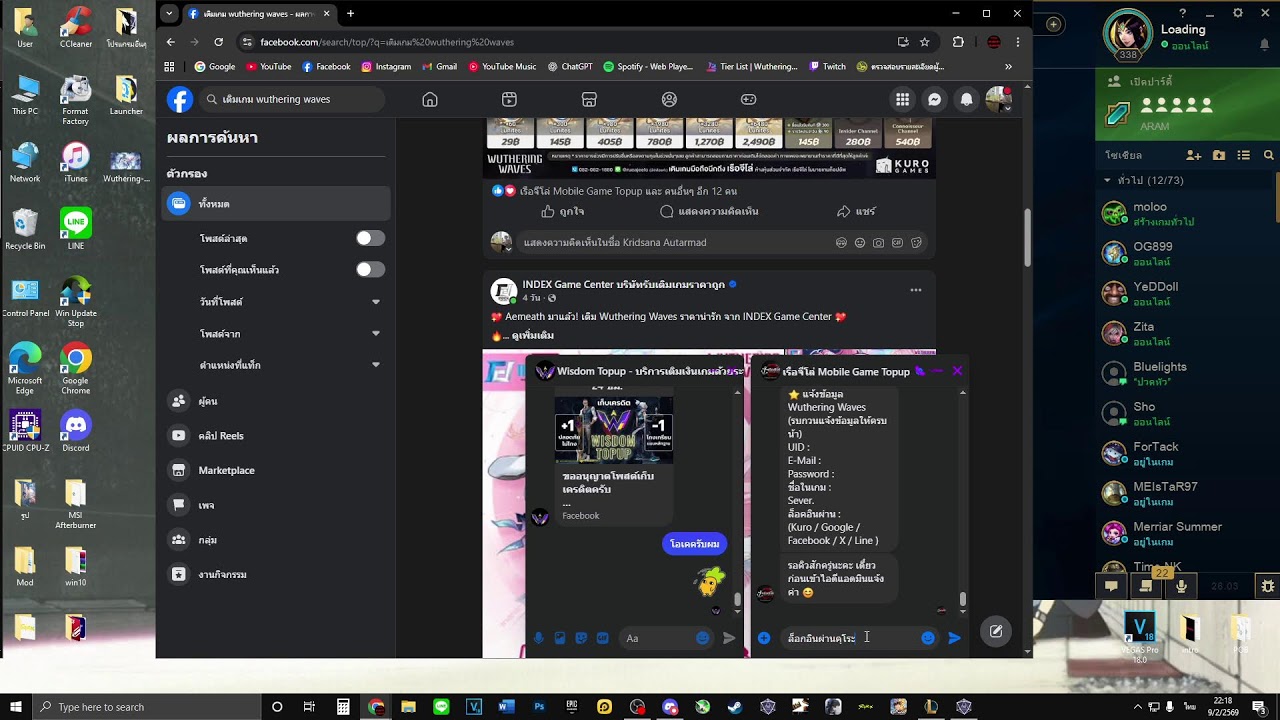Comment on the เรือจีโอ่ topup post
Image resolution: width=1280 pixels, height=720 pixels.
[x=709, y=212]
